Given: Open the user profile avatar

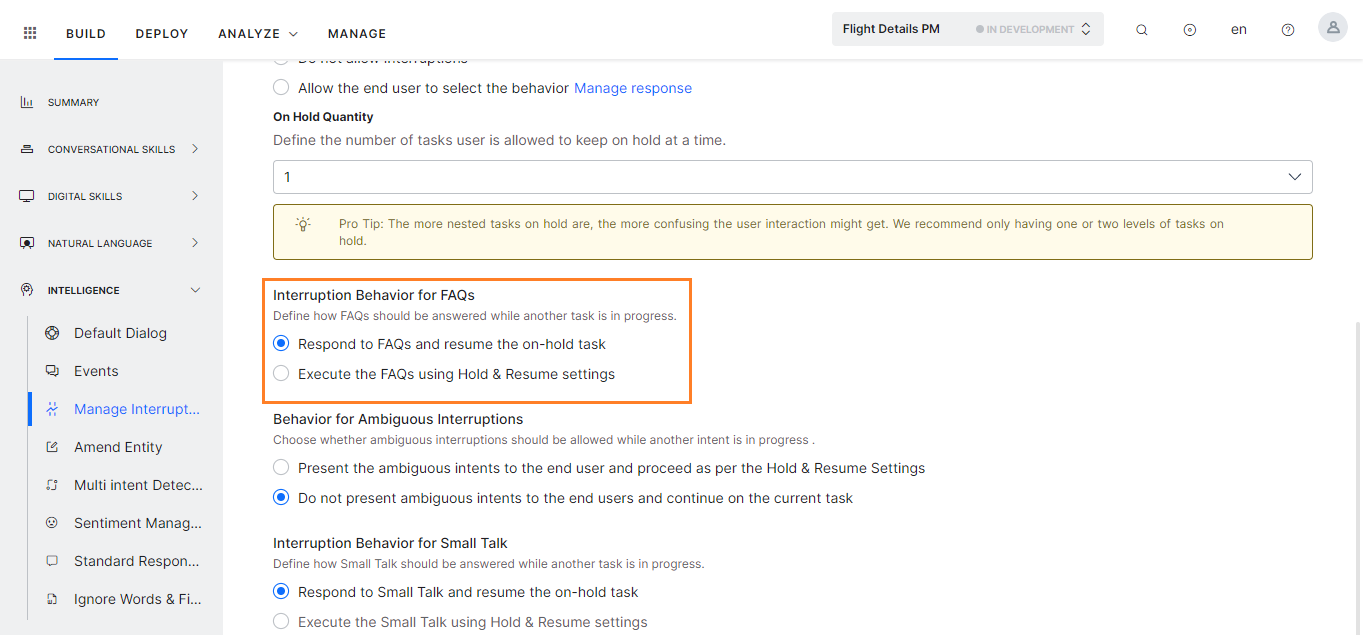Looking at the screenshot, I should pyautogui.click(x=1332, y=28).
